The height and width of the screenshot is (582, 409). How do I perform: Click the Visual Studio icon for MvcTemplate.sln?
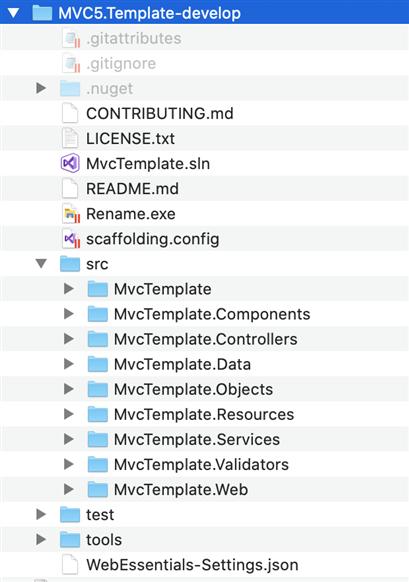[x=70, y=163]
